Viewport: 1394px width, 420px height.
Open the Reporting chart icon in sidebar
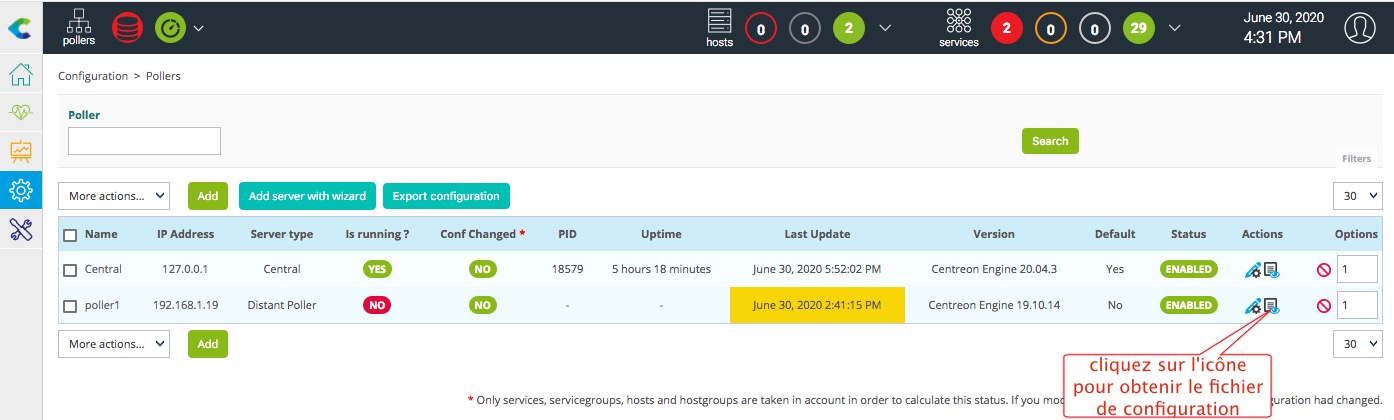(x=21, y=151)
